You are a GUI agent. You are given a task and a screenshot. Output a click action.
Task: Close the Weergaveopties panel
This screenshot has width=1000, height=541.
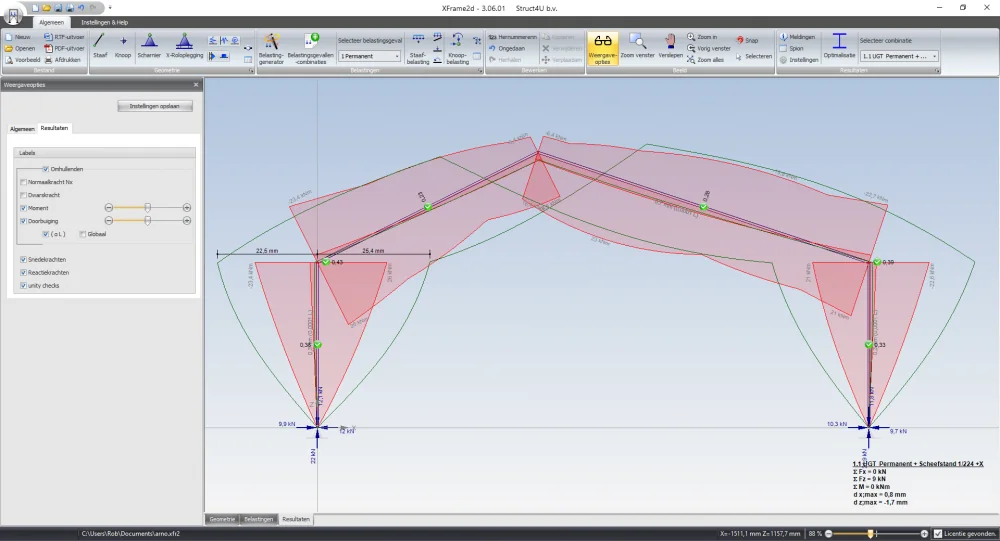click(196, 84)
